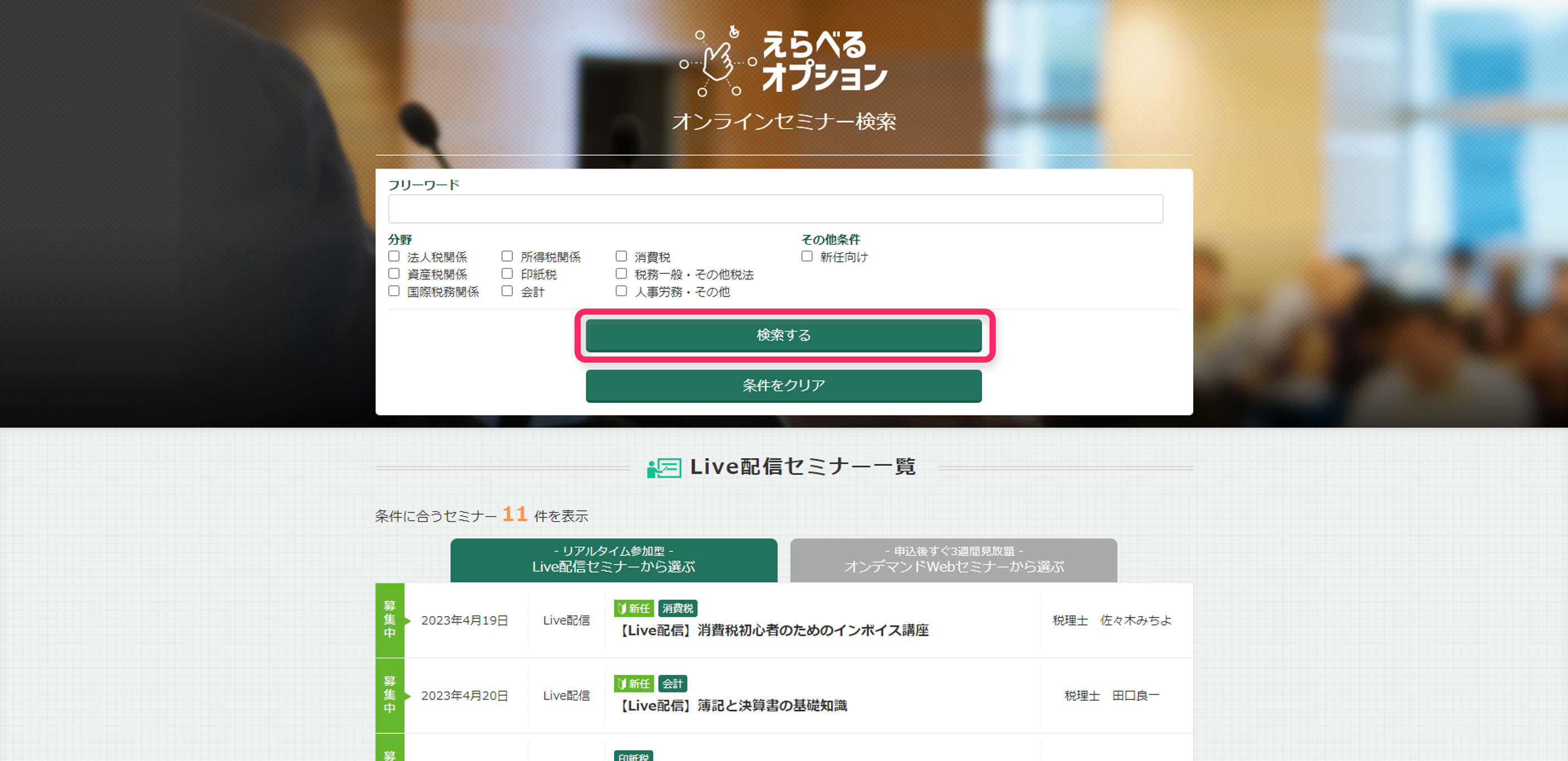Check the 法人税関係 checkbox

(394, 256)
